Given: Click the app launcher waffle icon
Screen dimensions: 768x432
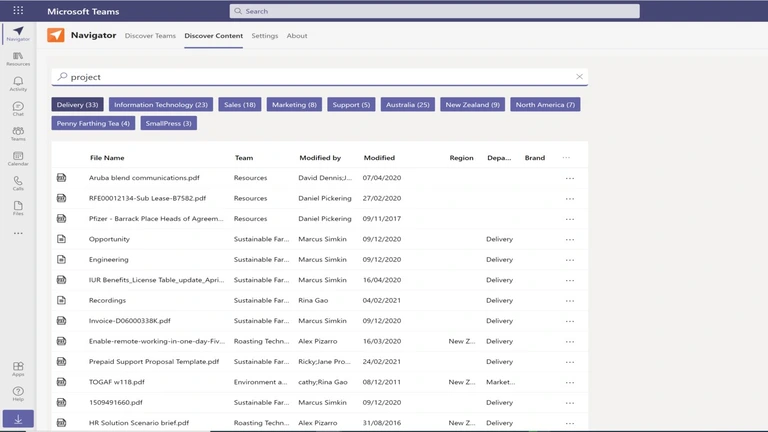Looking at the screenshot, I should [18, 11].
